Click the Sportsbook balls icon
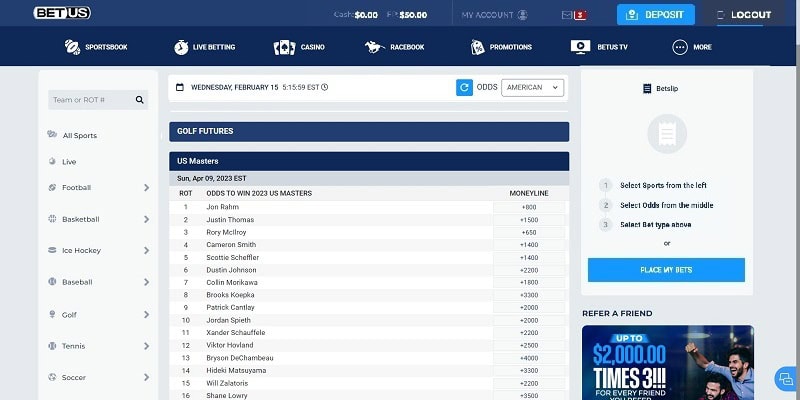Screen dimensions: 800x400 point(72,47)
